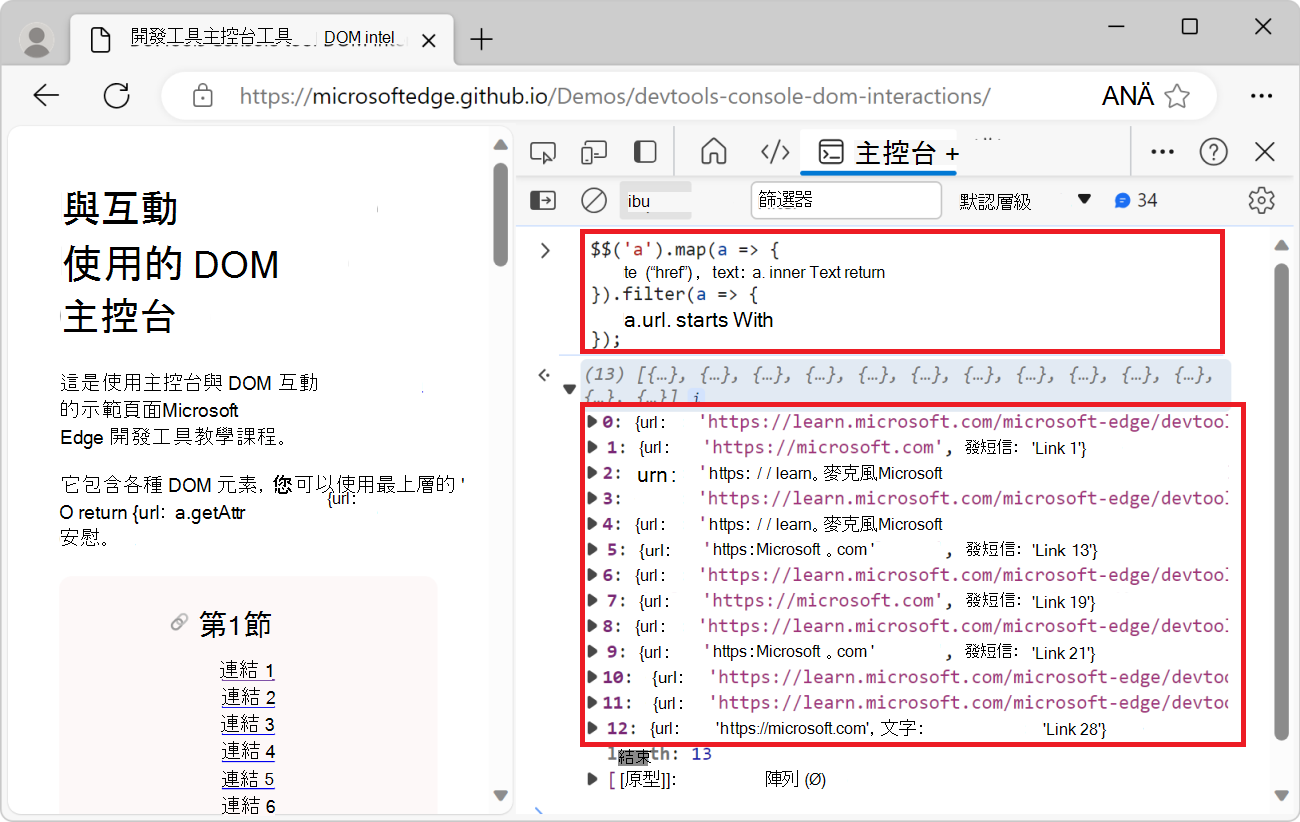
Task: Type in the 篩選器 filter box
Action: 845,200
